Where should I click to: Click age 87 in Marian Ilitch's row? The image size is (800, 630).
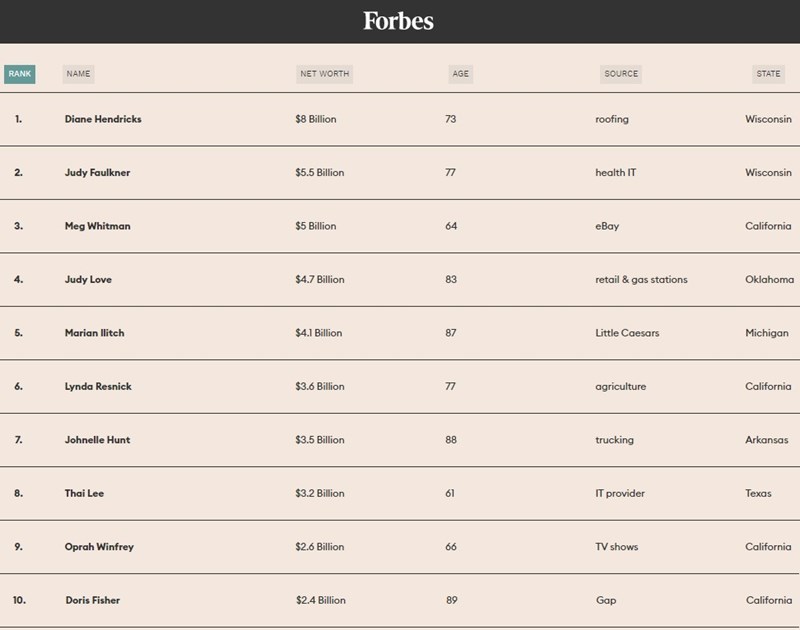point(451,333)
